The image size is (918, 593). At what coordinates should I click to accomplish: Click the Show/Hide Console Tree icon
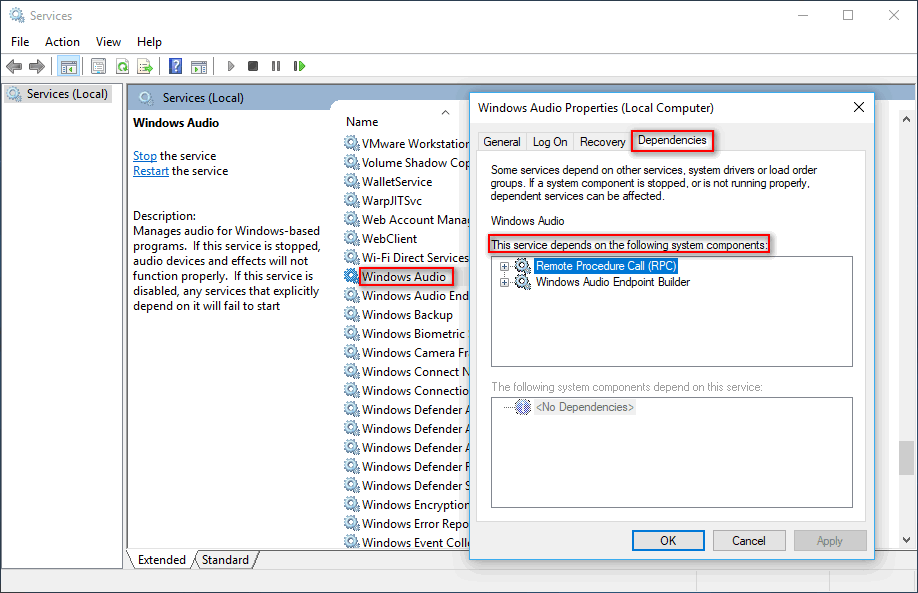coord(68,67)
